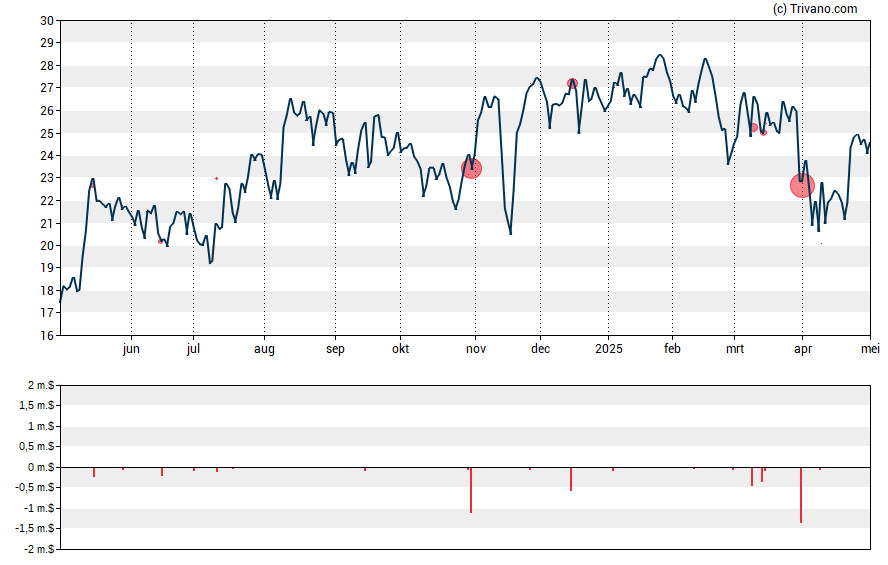Click the 'sep' month label
Image resolution: width=888 pixels, height=565 pixels.
click(335, 349)
